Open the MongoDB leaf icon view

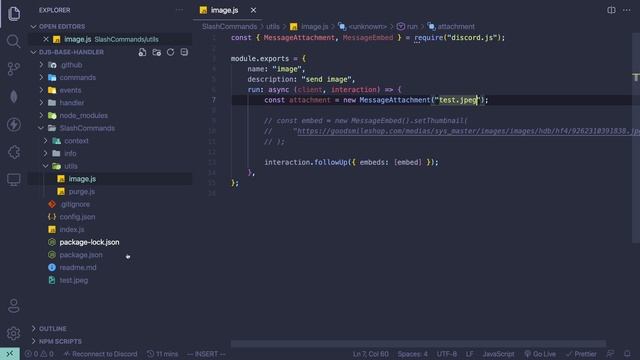(x=13, y=97)
